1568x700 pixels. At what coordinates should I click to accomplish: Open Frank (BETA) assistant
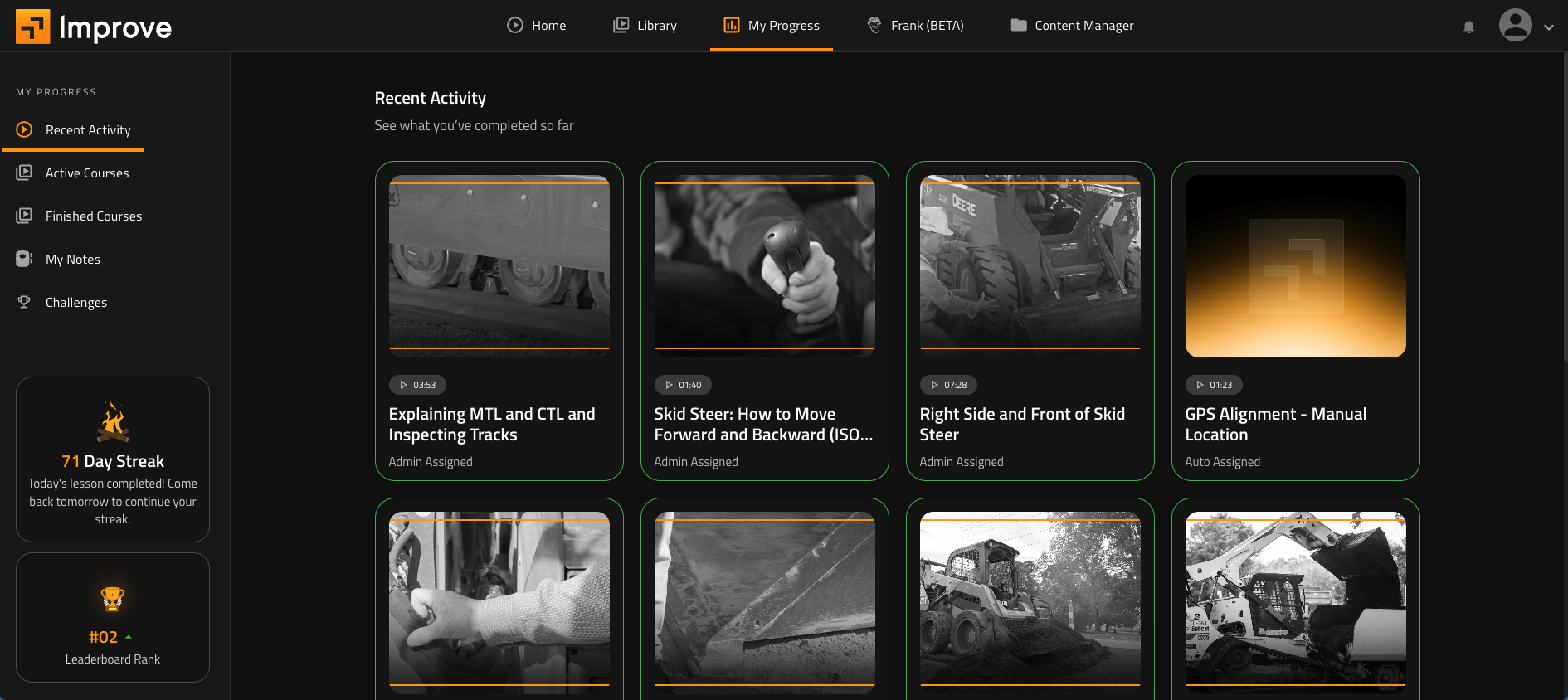tap(915, 26)
